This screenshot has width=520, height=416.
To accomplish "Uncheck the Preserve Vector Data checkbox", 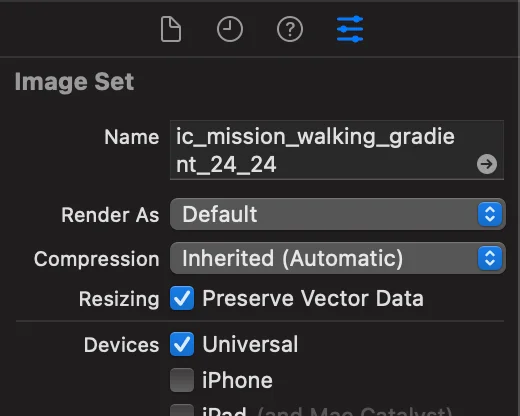I will (x=182, y=298).
